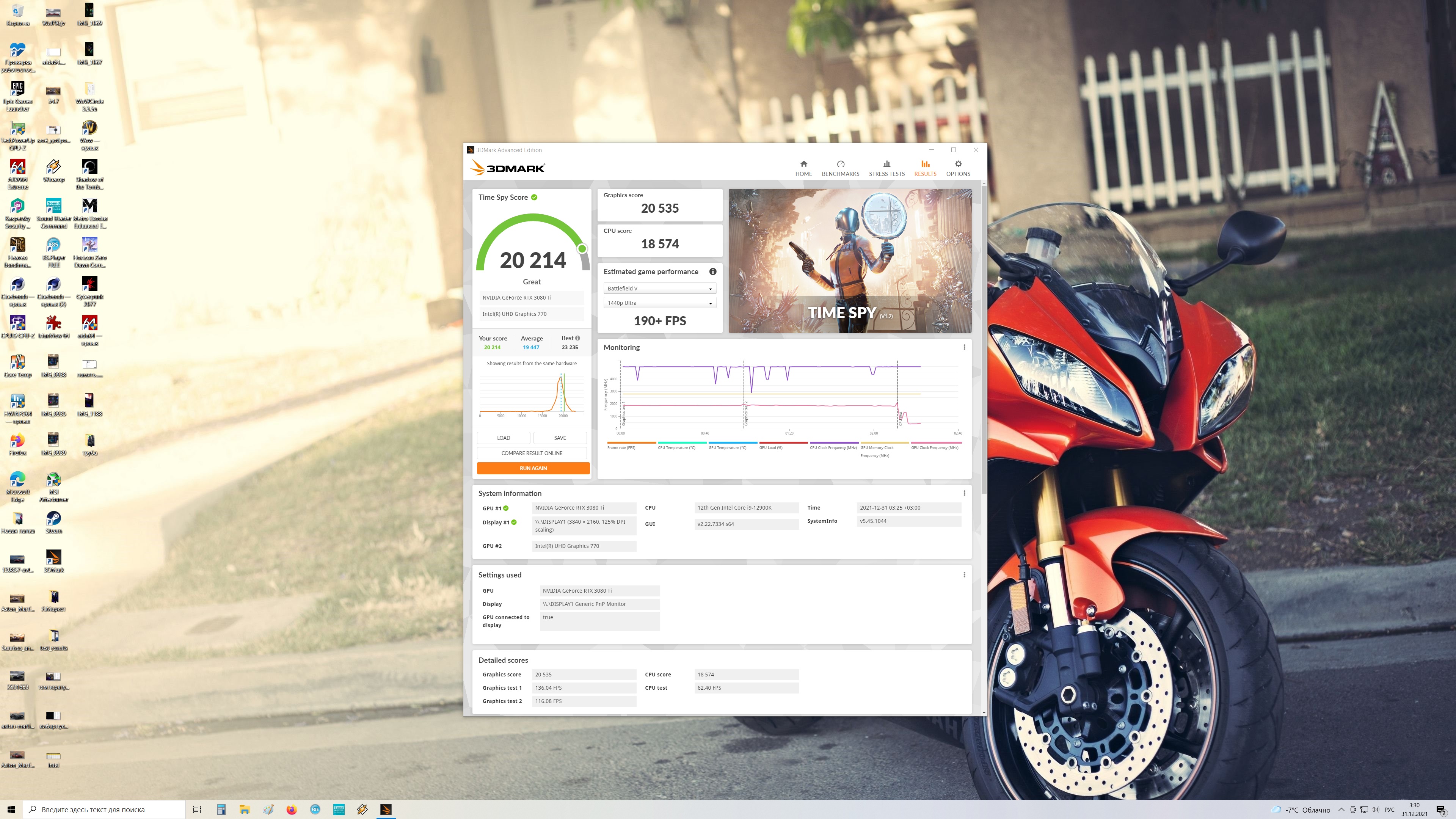1456x819 pixels.
Task: Open the Benchmarks section
Action: click(840, 168)
